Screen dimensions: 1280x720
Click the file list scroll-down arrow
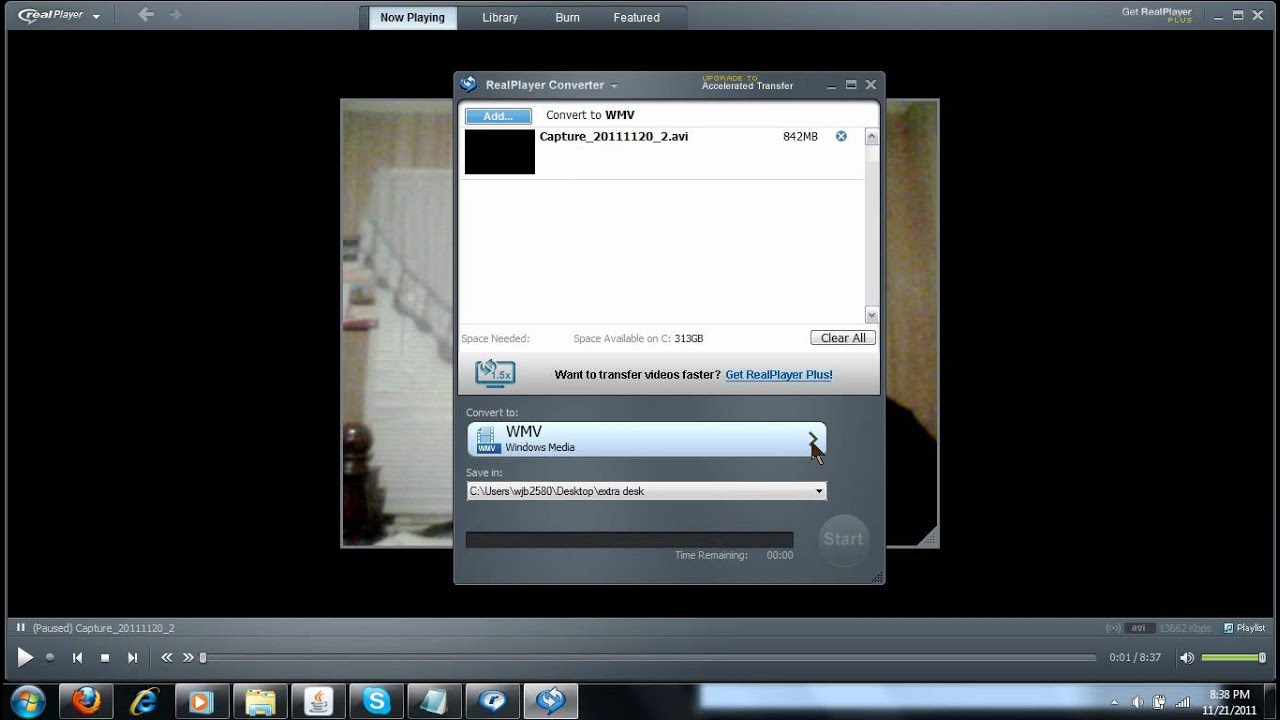(871, 314)
